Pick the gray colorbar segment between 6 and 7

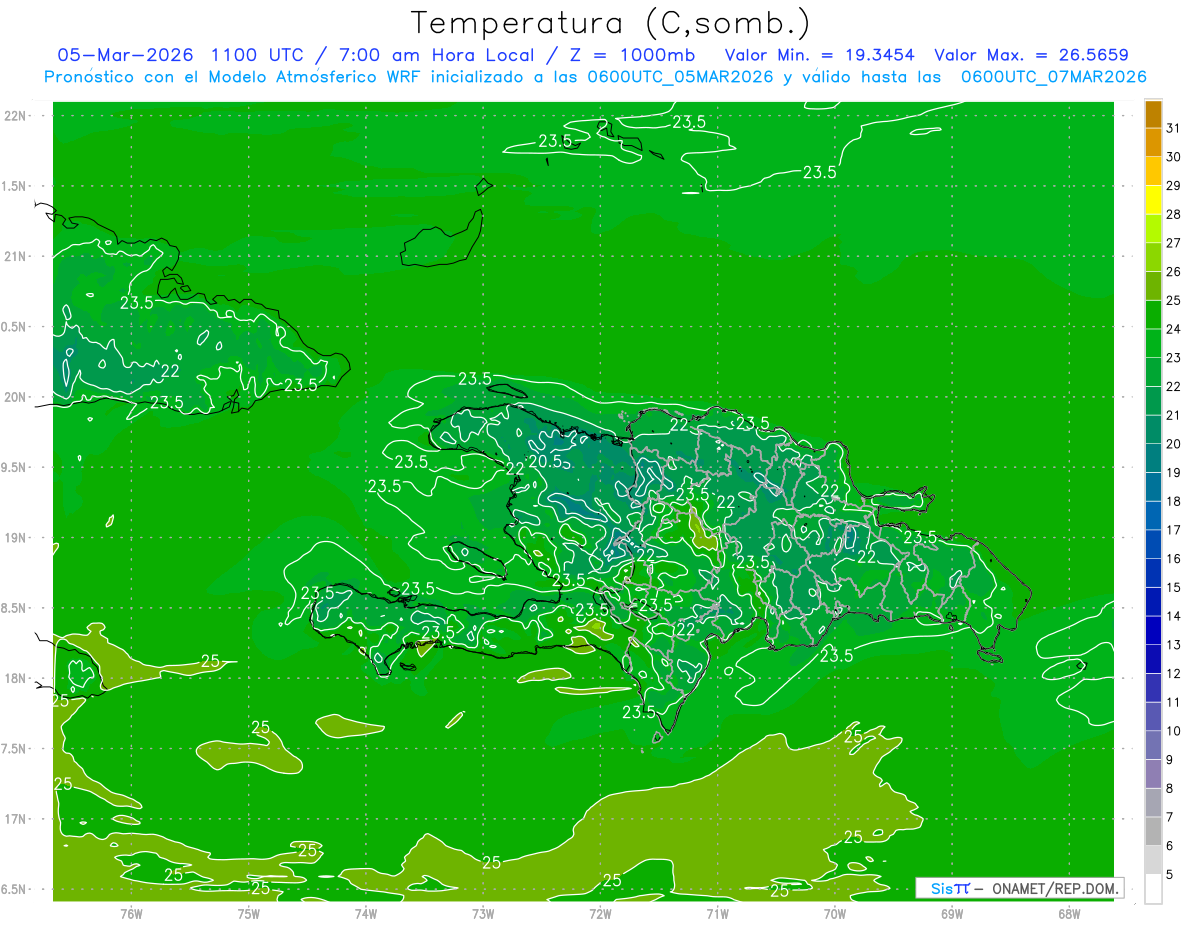[x=1153, y=831]
